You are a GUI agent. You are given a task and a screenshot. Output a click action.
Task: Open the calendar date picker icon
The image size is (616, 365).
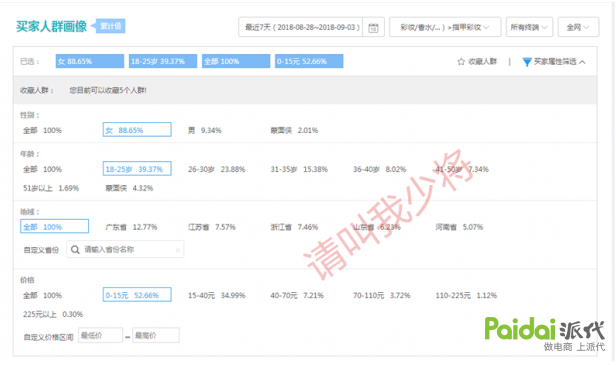[373, 28]
